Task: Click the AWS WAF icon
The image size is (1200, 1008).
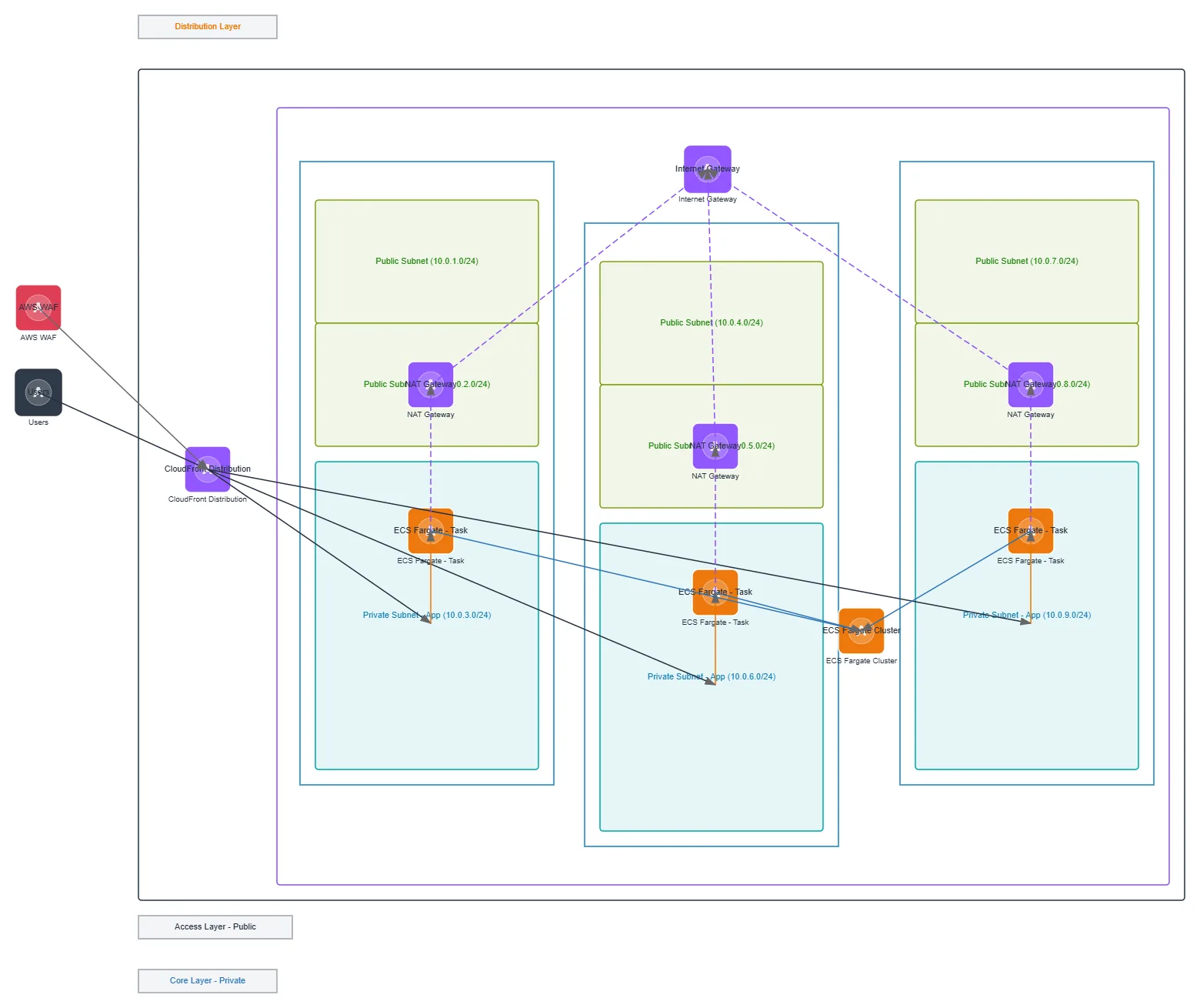Action: tap(38, 308)
